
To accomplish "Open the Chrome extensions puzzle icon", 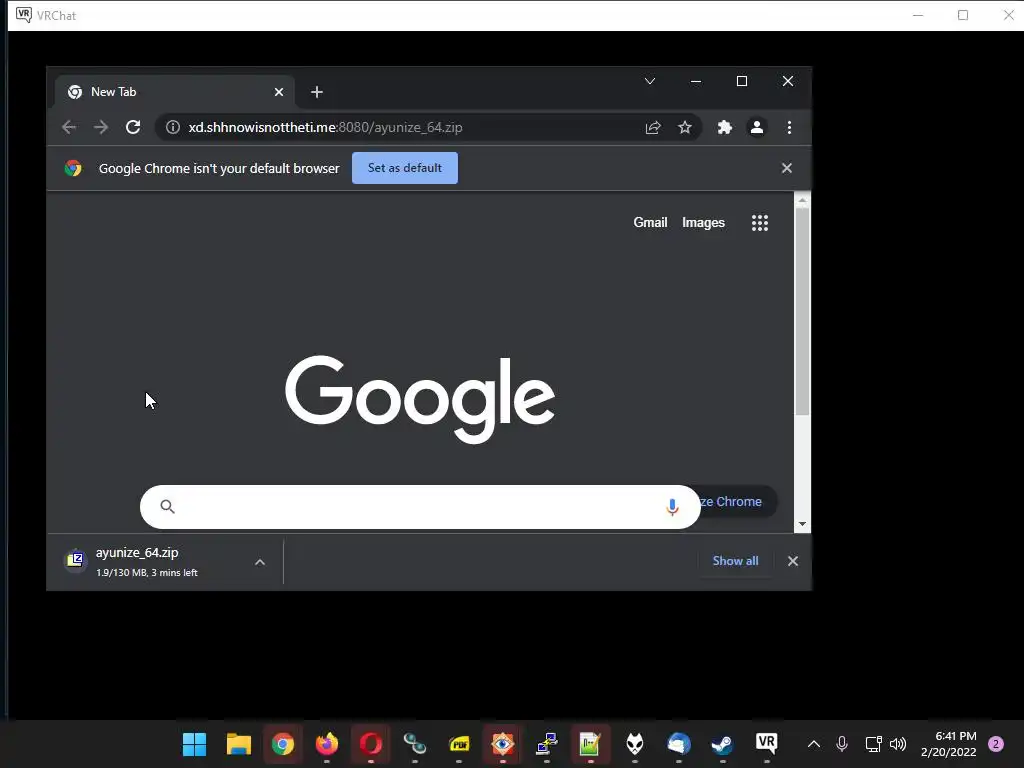I will (724, 127).
